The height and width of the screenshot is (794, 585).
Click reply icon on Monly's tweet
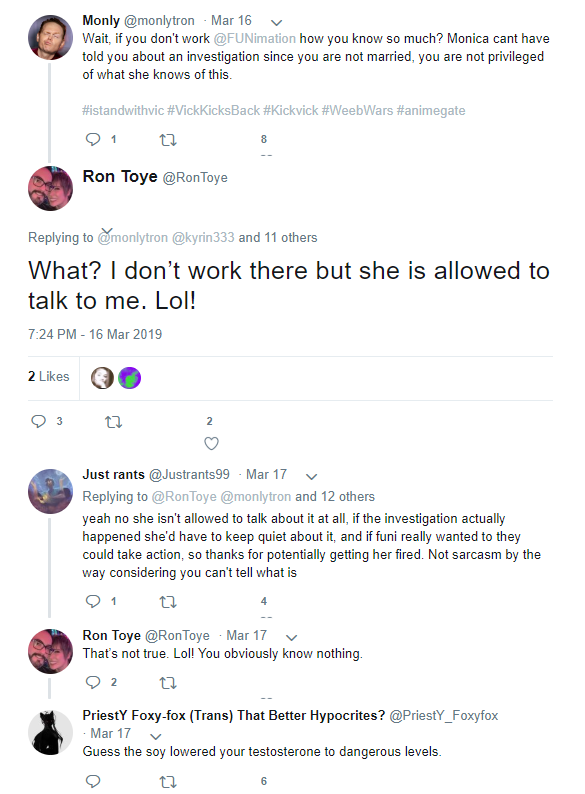93,139
